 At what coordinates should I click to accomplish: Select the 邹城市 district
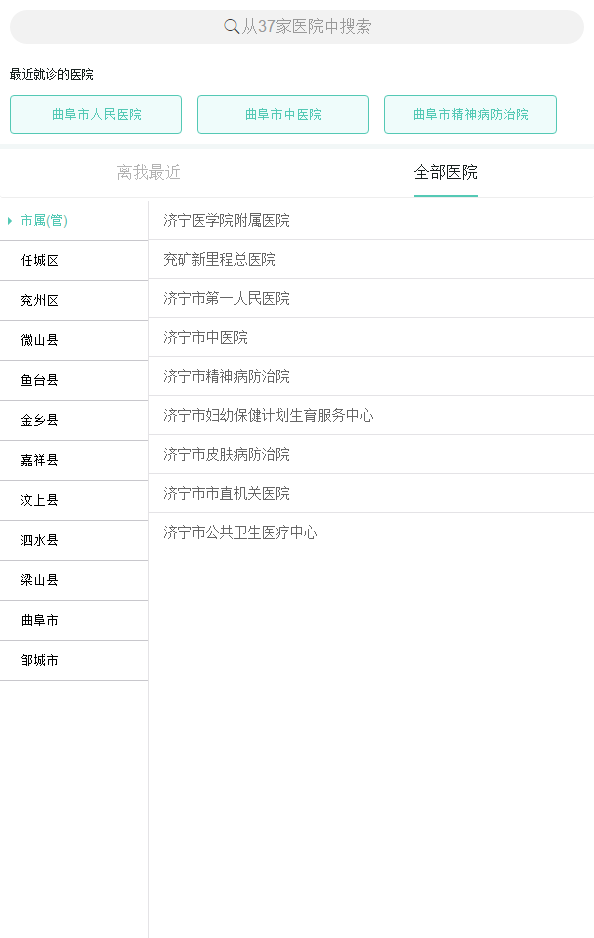click(74, 660)
